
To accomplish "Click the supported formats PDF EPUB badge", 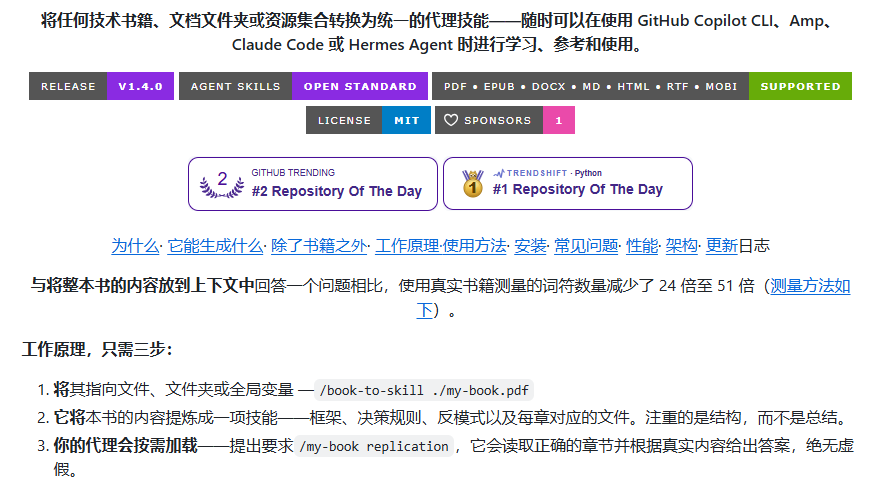I will pyautogui.click(x=642, y=86).
